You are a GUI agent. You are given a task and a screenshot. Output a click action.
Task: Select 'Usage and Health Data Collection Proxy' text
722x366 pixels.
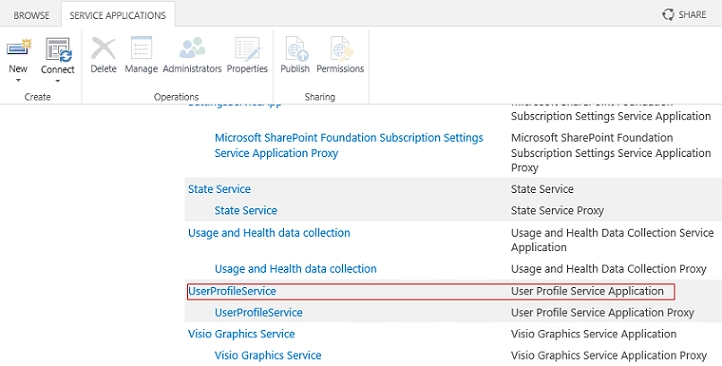click(609, 269)
